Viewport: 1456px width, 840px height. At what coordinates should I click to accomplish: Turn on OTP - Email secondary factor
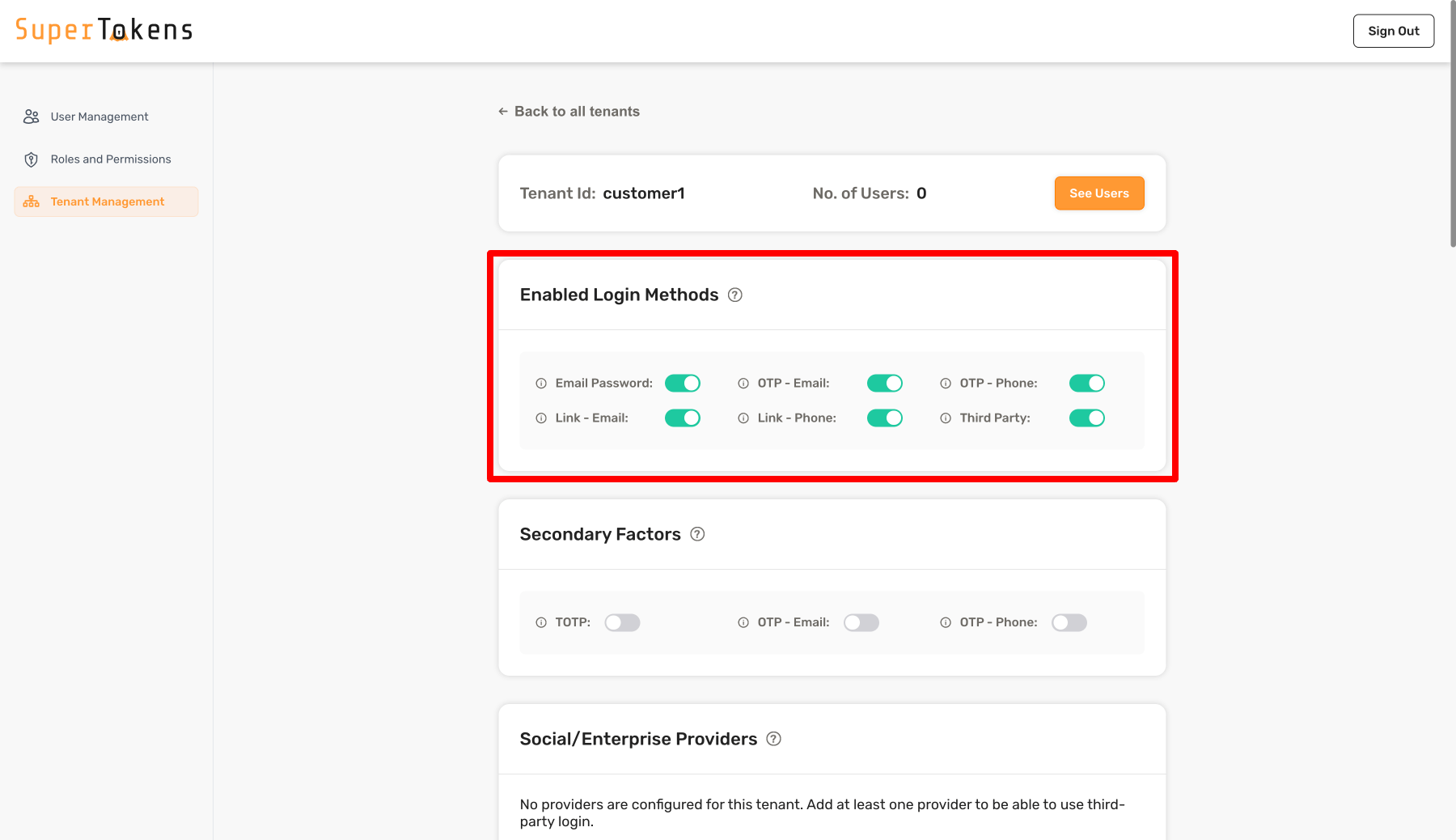point(861,622)
